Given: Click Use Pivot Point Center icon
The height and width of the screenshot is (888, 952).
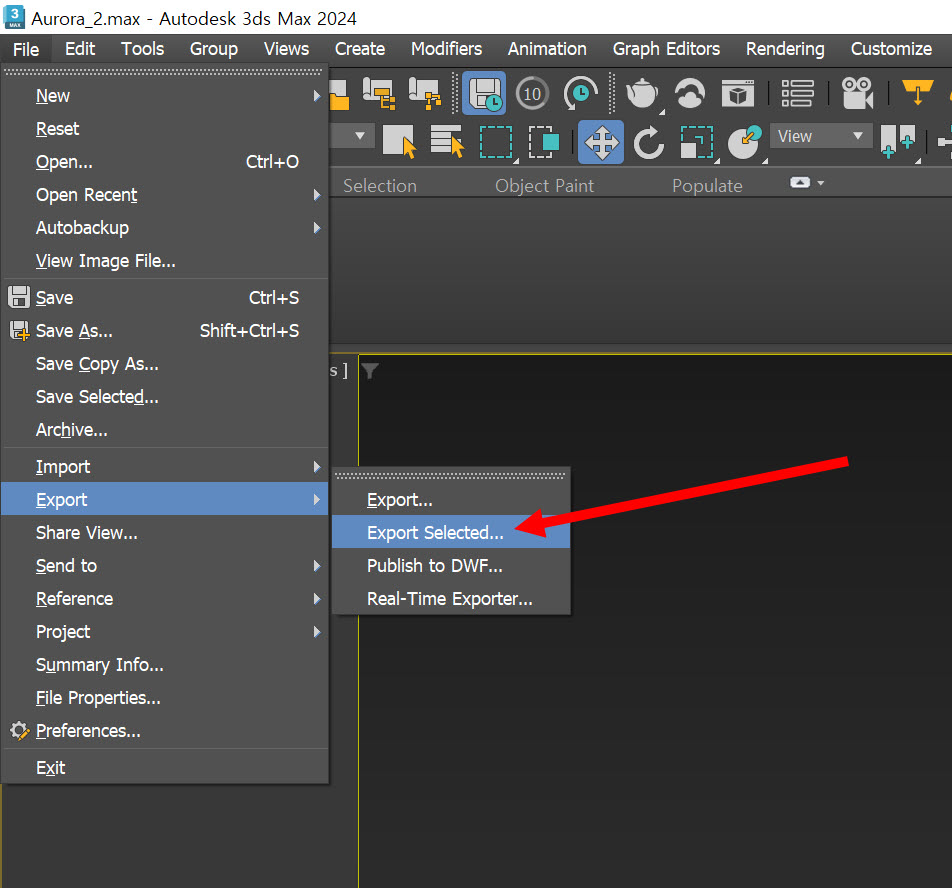Looking at the screenshot, I should pyautogui.click(x=897, y=142).
